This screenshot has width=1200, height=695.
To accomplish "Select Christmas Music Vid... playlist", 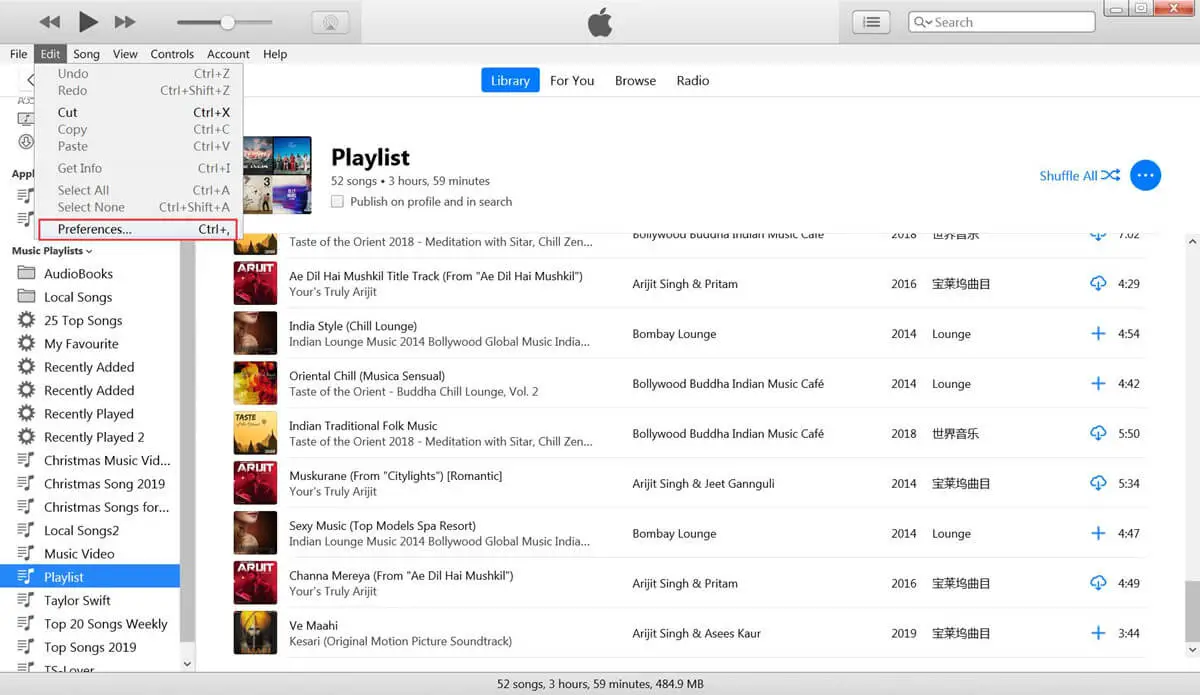I will point(107,460).
